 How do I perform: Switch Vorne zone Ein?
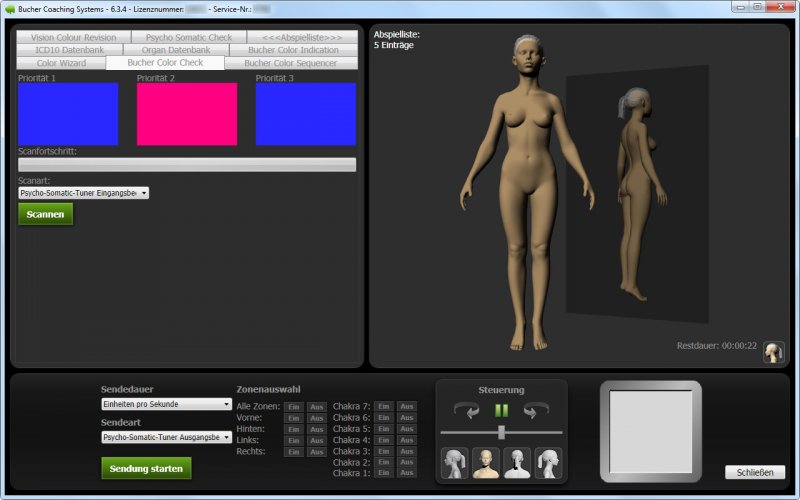click(294, 418)
